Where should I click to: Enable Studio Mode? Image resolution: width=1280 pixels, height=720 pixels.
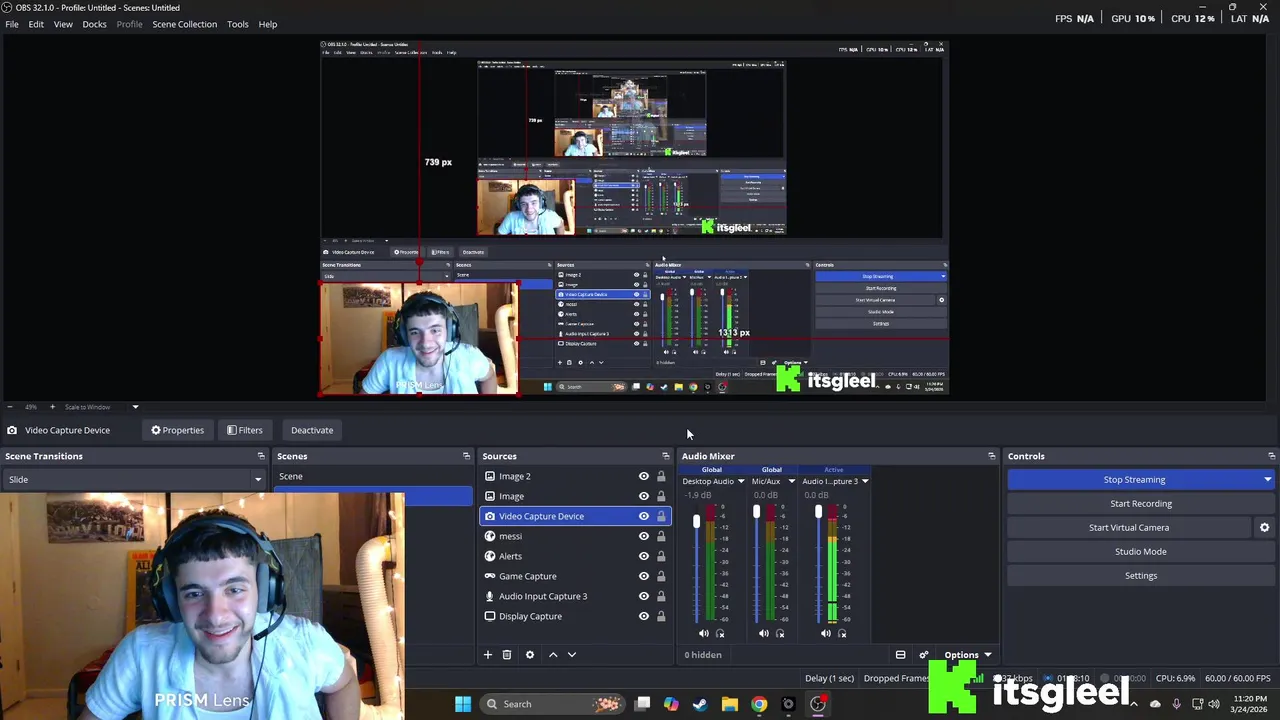point(1141,551)
